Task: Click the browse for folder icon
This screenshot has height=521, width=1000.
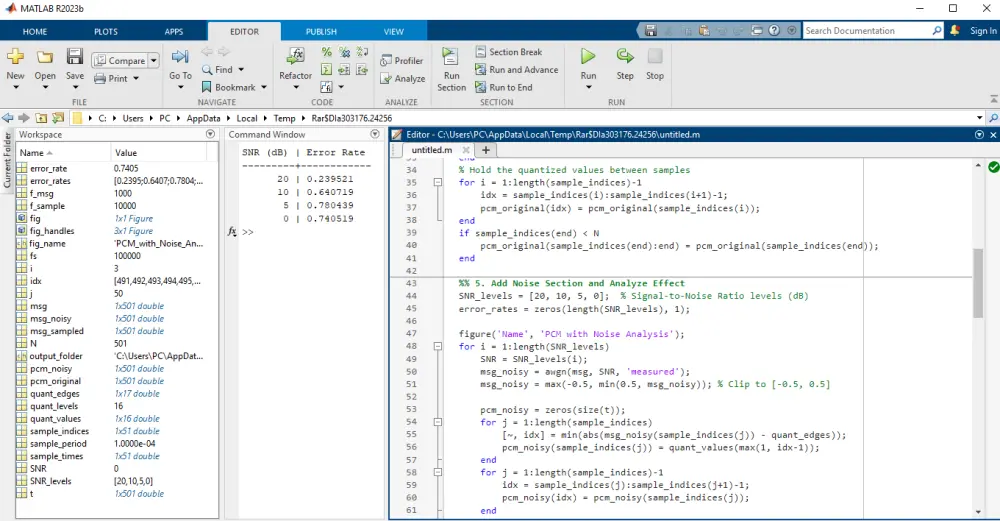Action: coord(58,118)
